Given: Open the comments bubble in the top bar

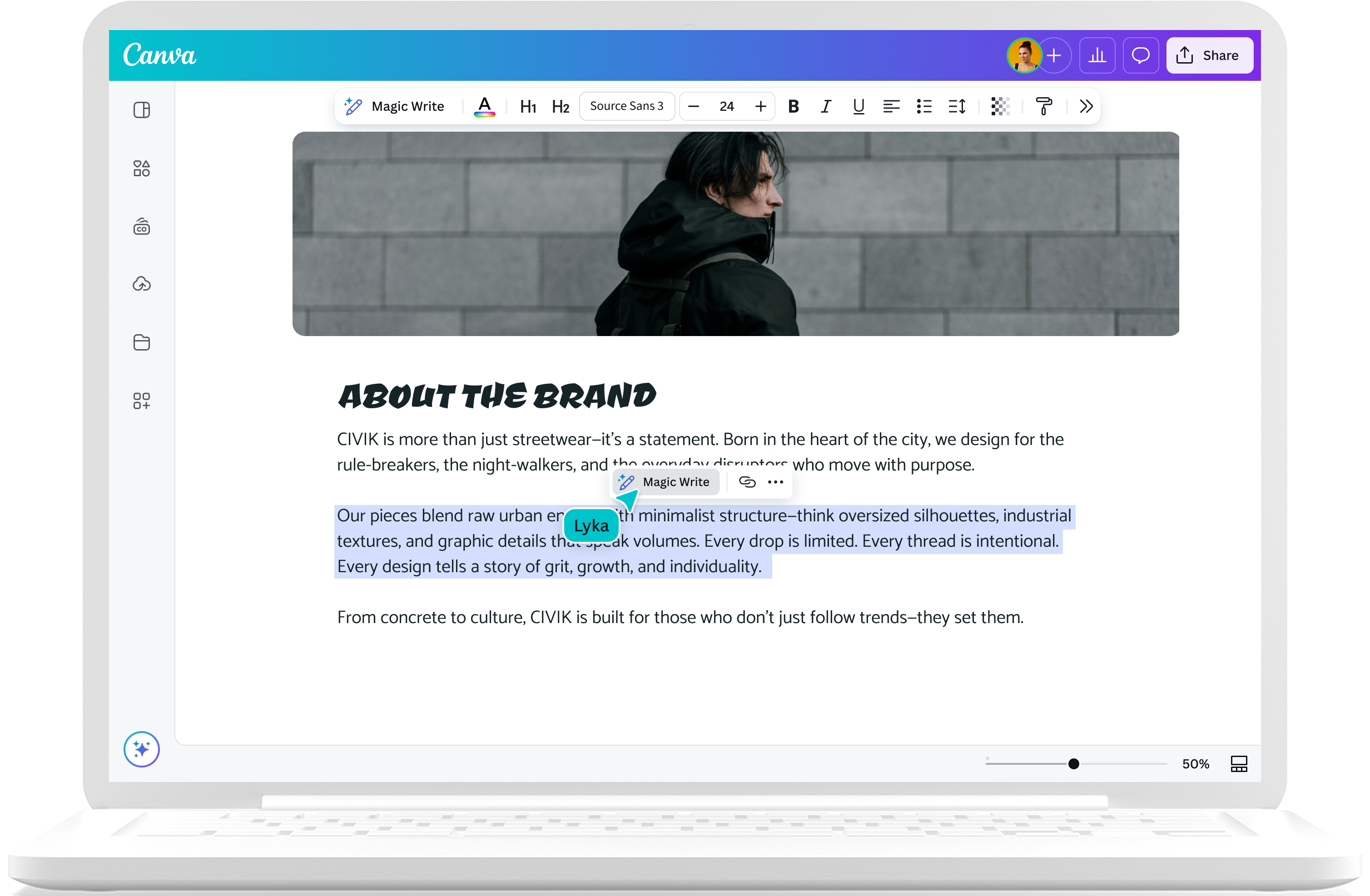Looking at the screenshot, I should click(x=1140, y=55).
